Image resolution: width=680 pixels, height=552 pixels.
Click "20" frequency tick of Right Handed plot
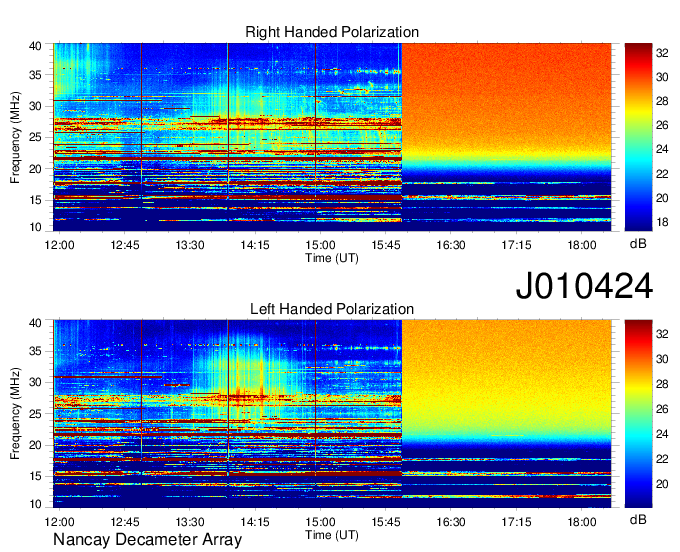36,169
